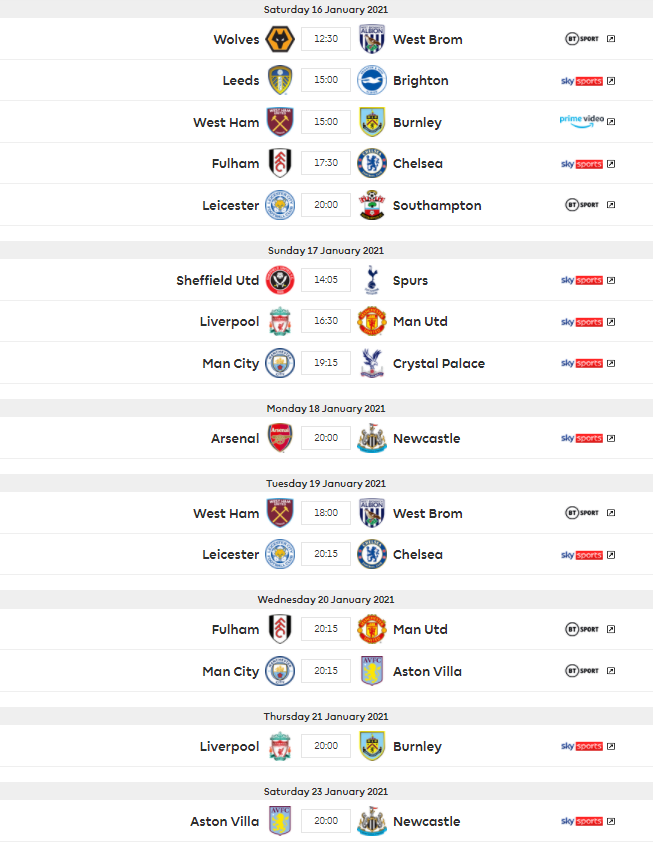This screenshot has height=845, width=655.
Task: Click the Leeds club crest
Action: 279,81
